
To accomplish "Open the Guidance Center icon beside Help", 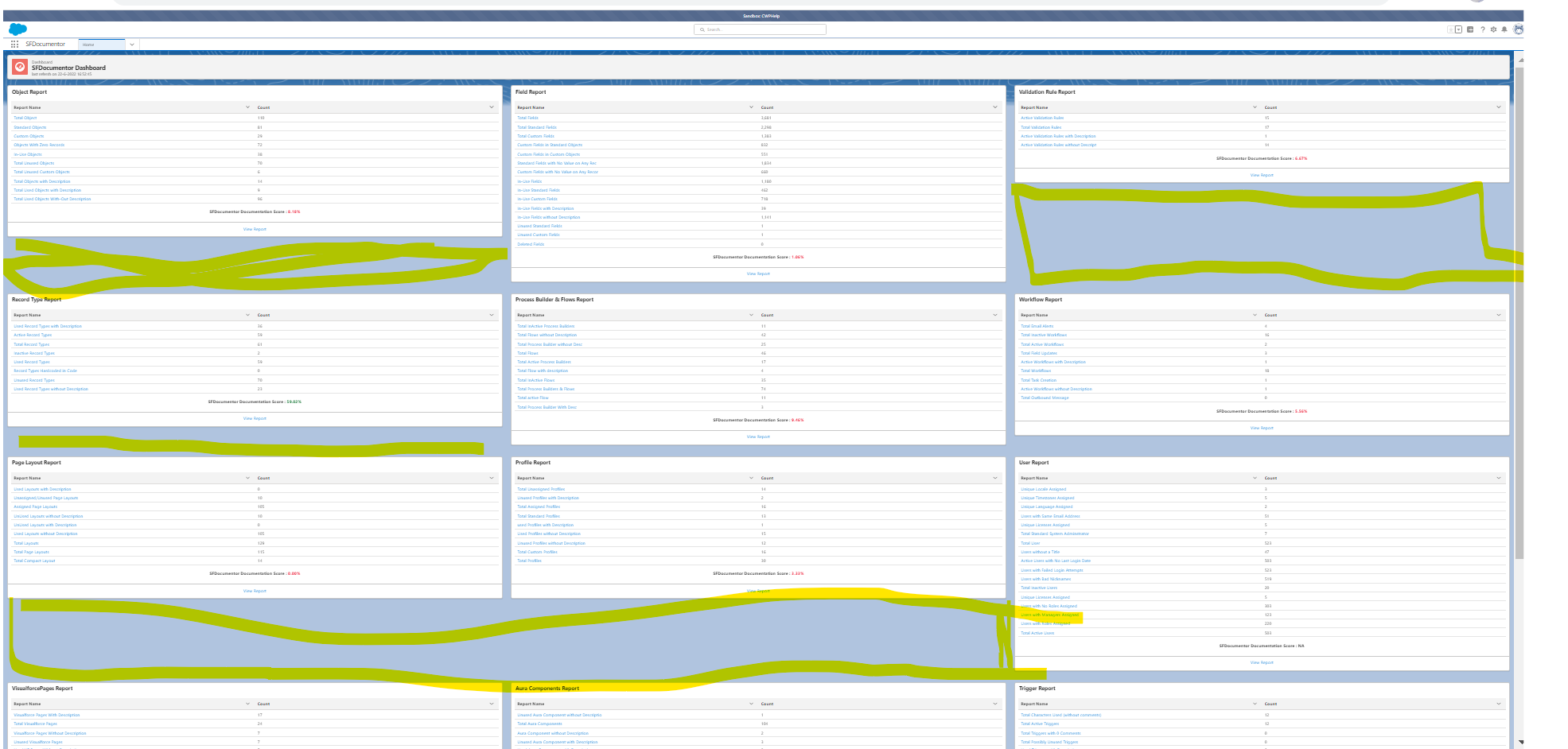I will click(1469, 29).
